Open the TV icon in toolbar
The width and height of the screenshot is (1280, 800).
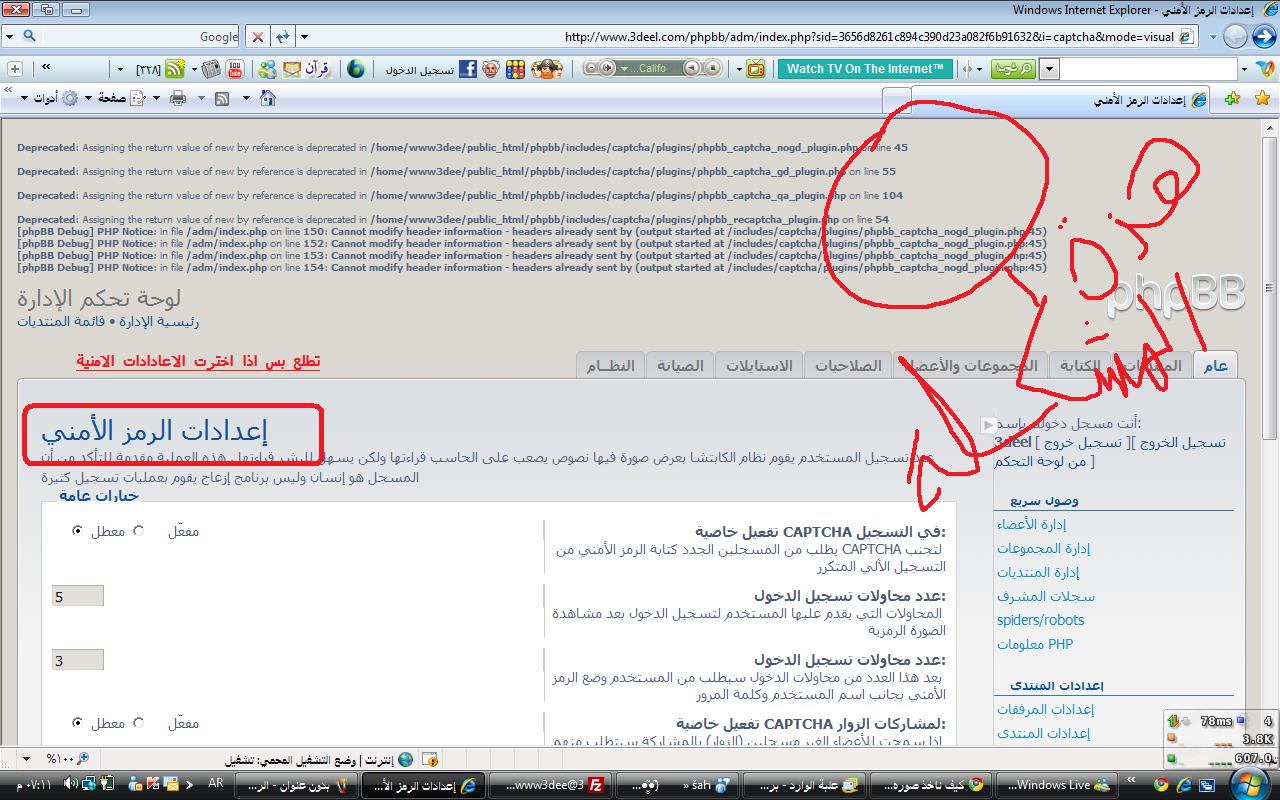(x=756, y=69)
